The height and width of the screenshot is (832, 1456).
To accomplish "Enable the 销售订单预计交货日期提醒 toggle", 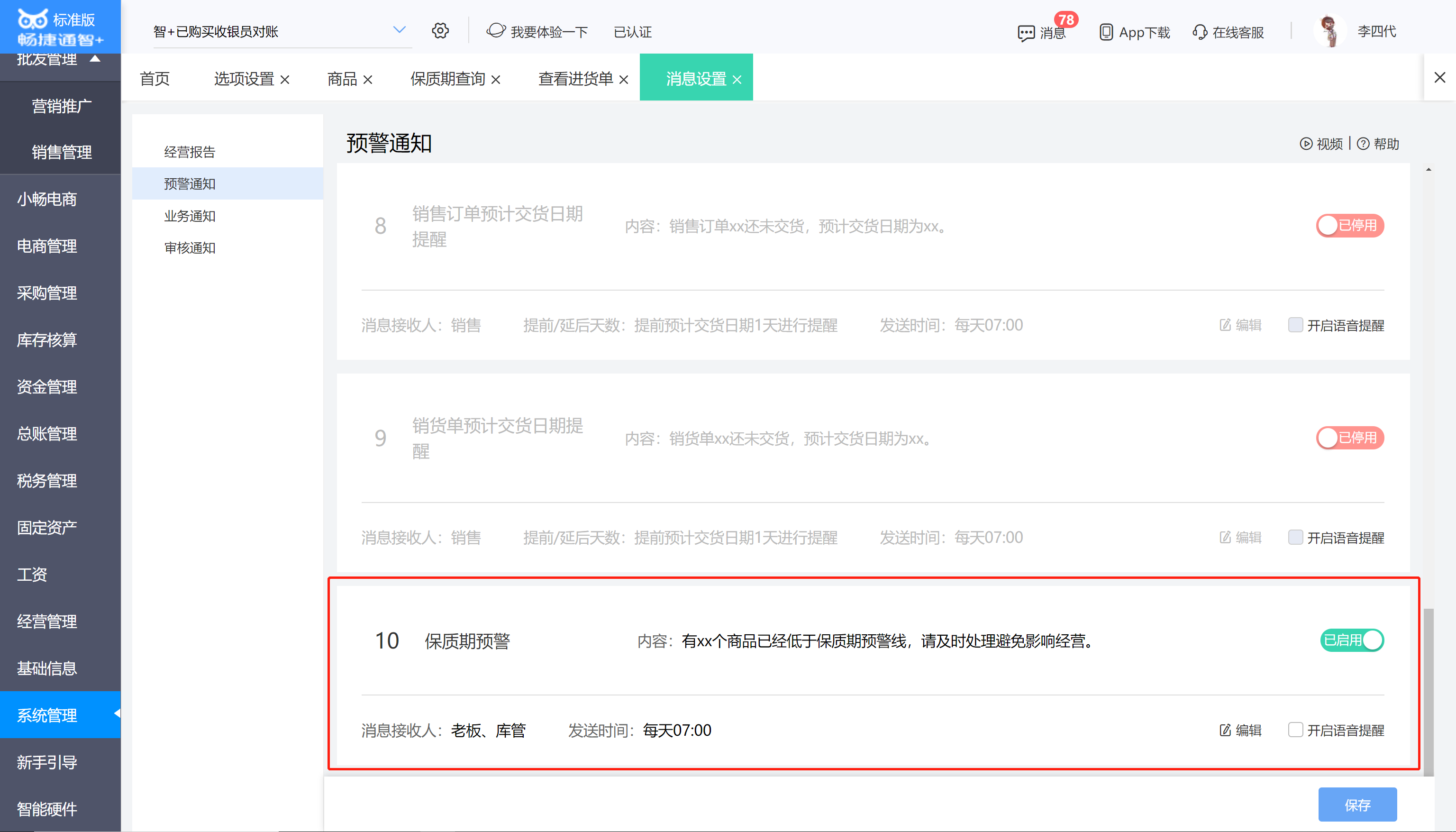I will tap(1350, 225).
